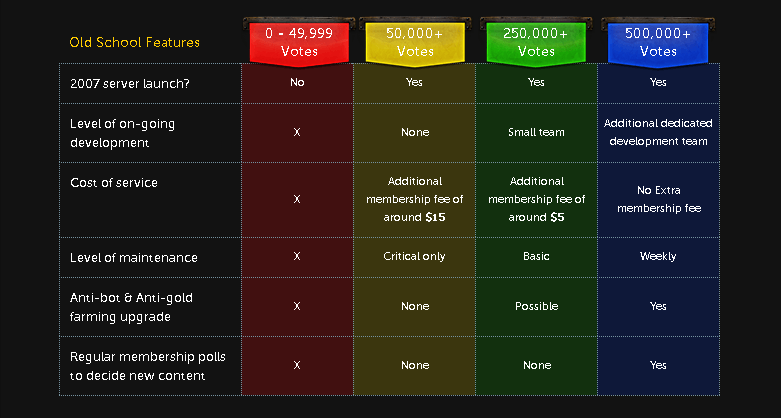781x418 pixels.
Task: Select the Possible anti-bot cell
Action: tap(536, 306)
